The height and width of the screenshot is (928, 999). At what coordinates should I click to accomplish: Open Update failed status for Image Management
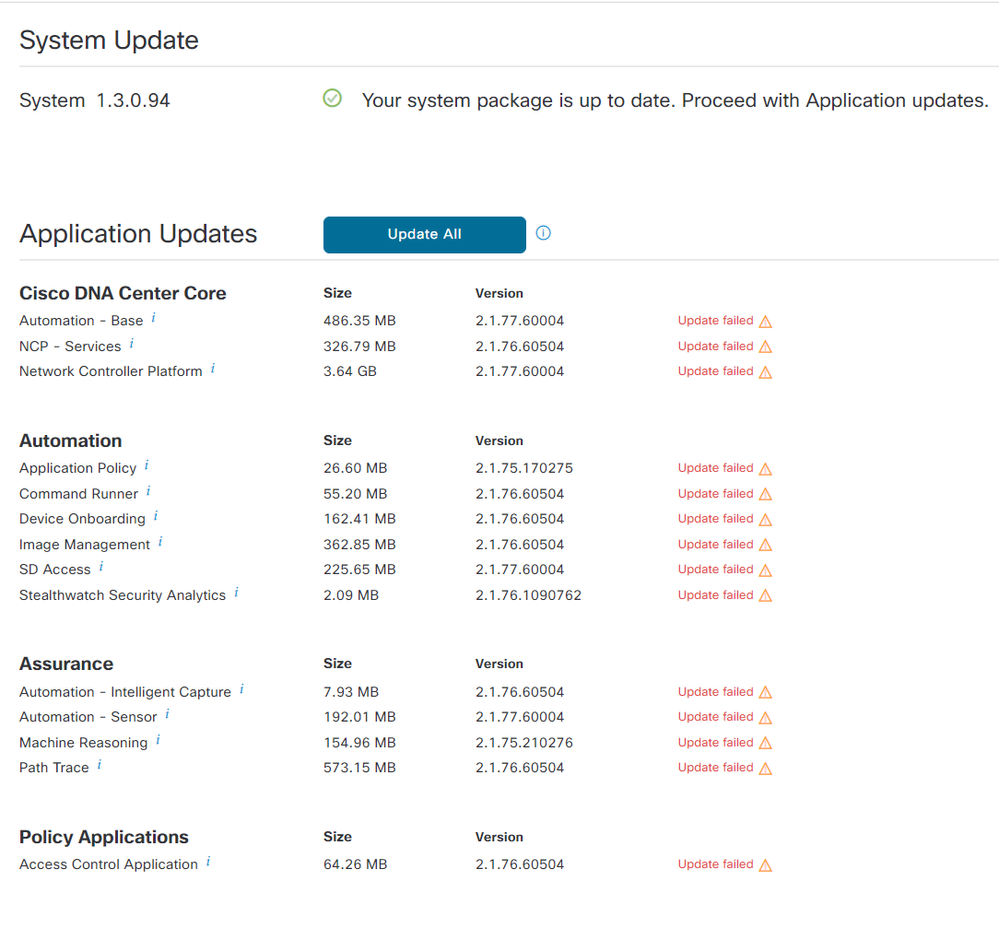coord(715,544)
